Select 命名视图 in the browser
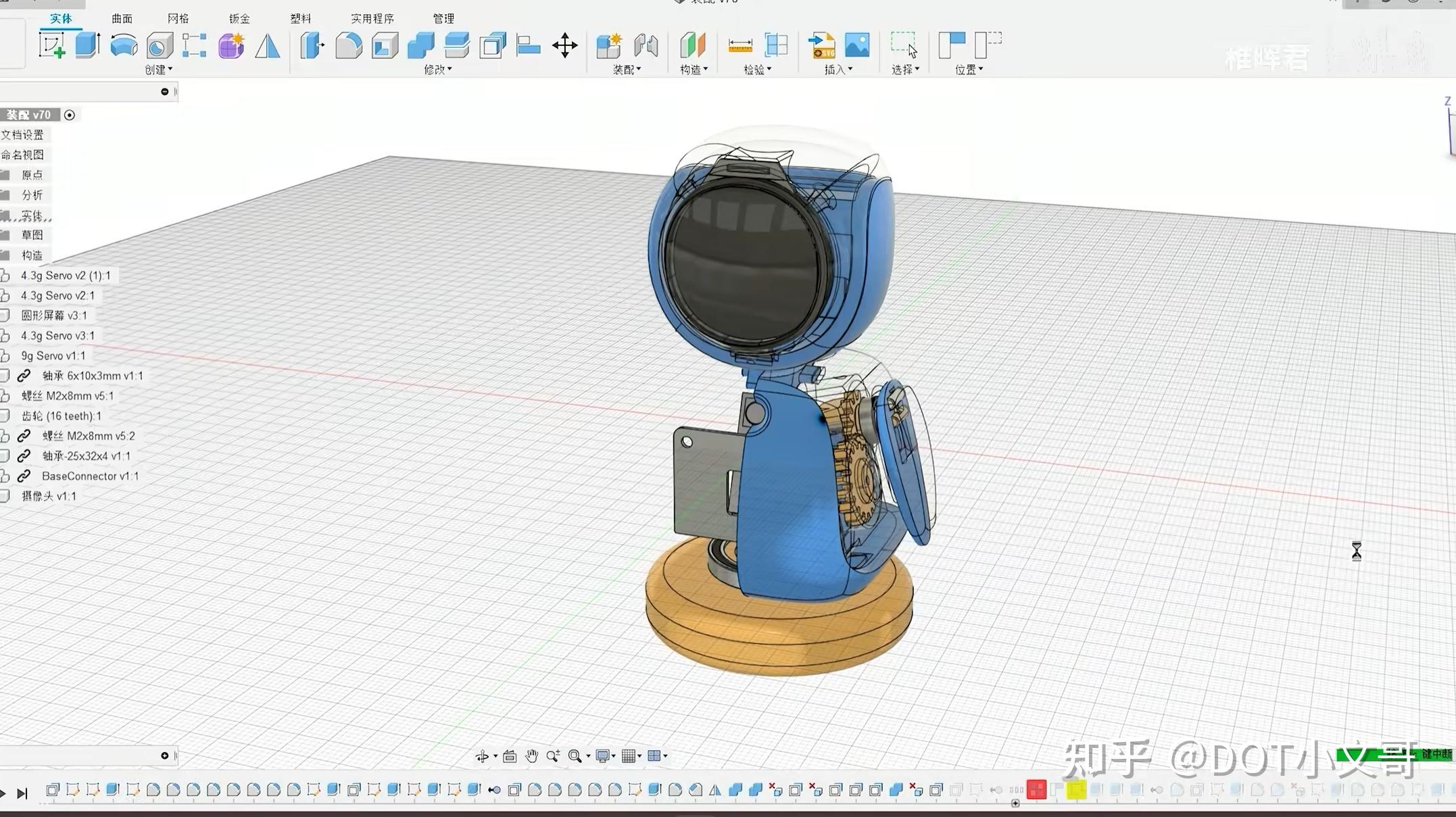1456x817 pixels. 22,155
